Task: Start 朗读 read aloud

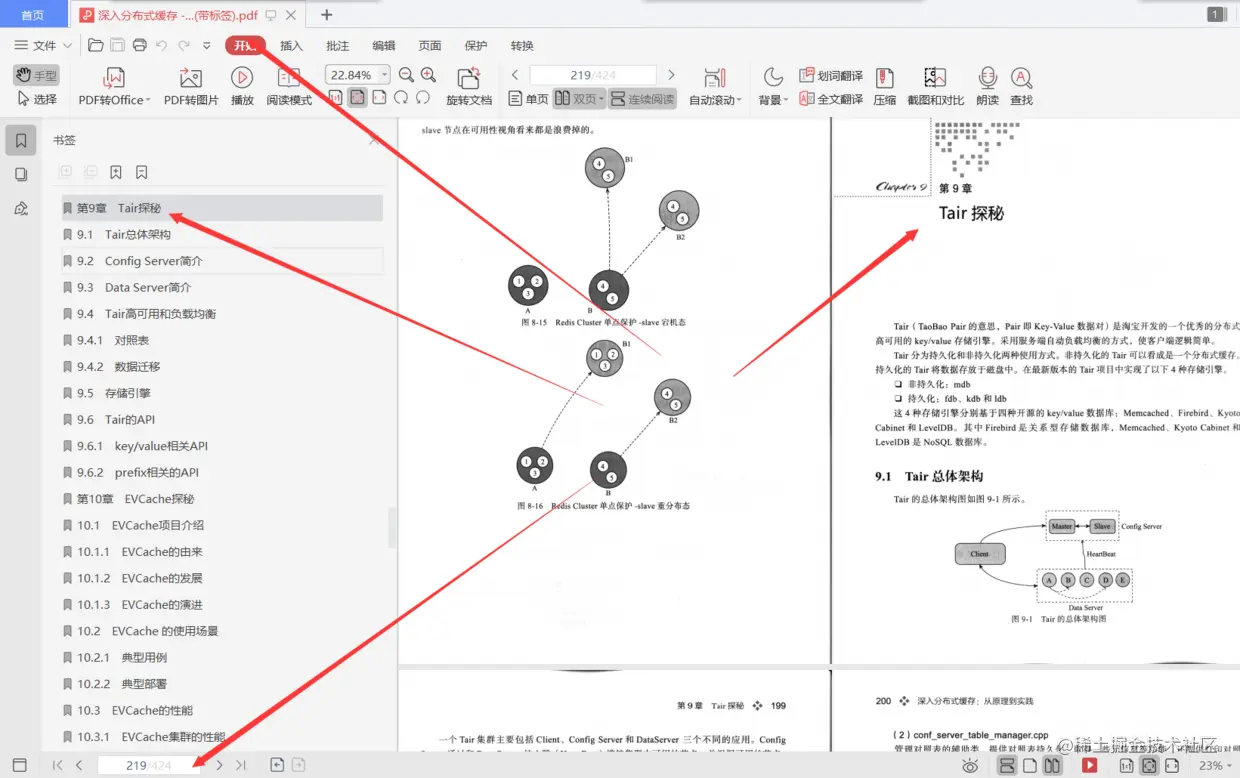Action: 987,87
